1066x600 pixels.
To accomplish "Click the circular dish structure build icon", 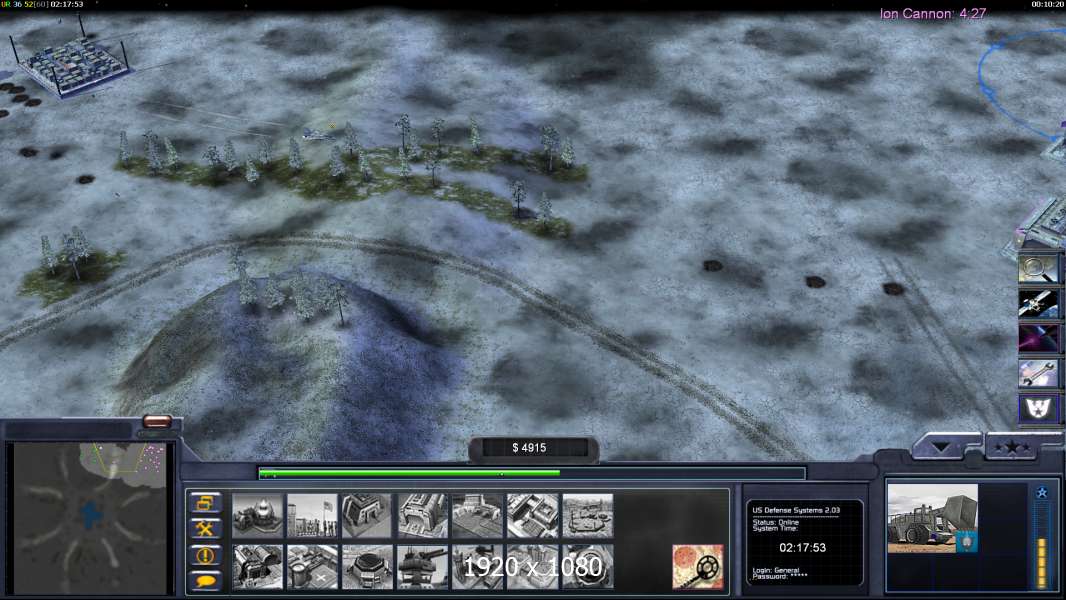I will [x=588, y=567].
